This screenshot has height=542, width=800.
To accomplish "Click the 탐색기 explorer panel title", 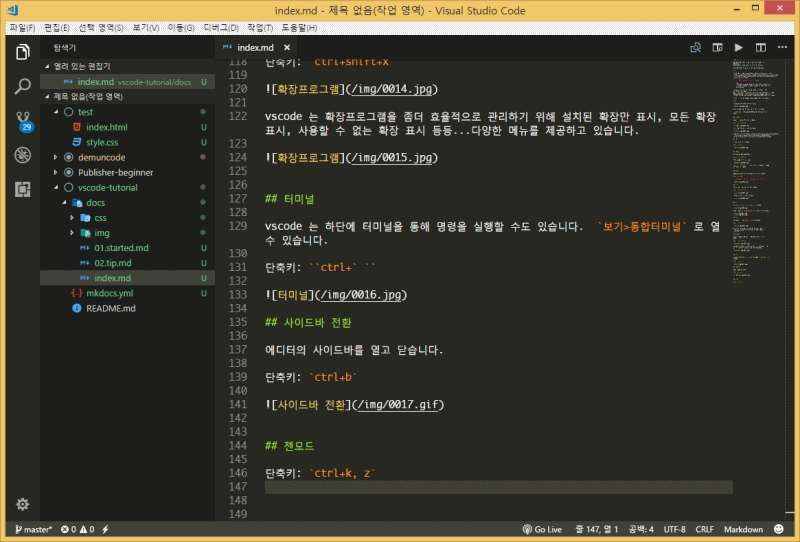I will [65, 47].
